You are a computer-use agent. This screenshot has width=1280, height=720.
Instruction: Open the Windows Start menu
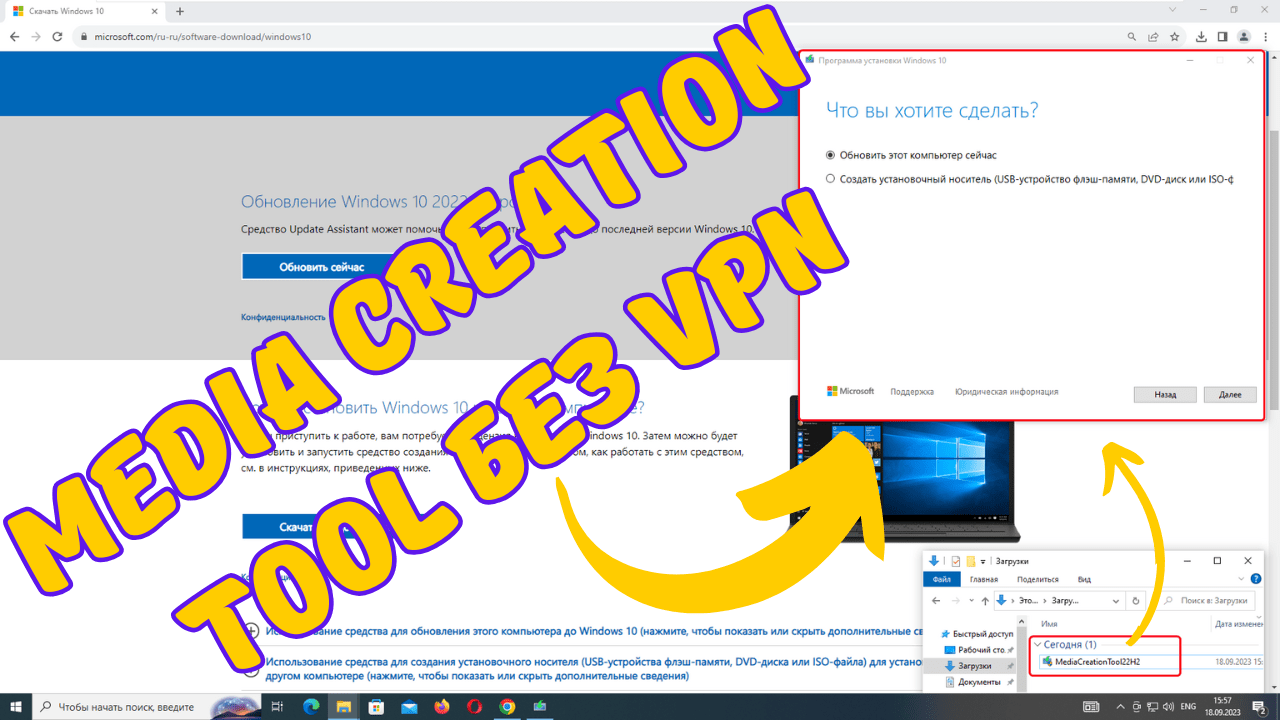coord(16,706)
